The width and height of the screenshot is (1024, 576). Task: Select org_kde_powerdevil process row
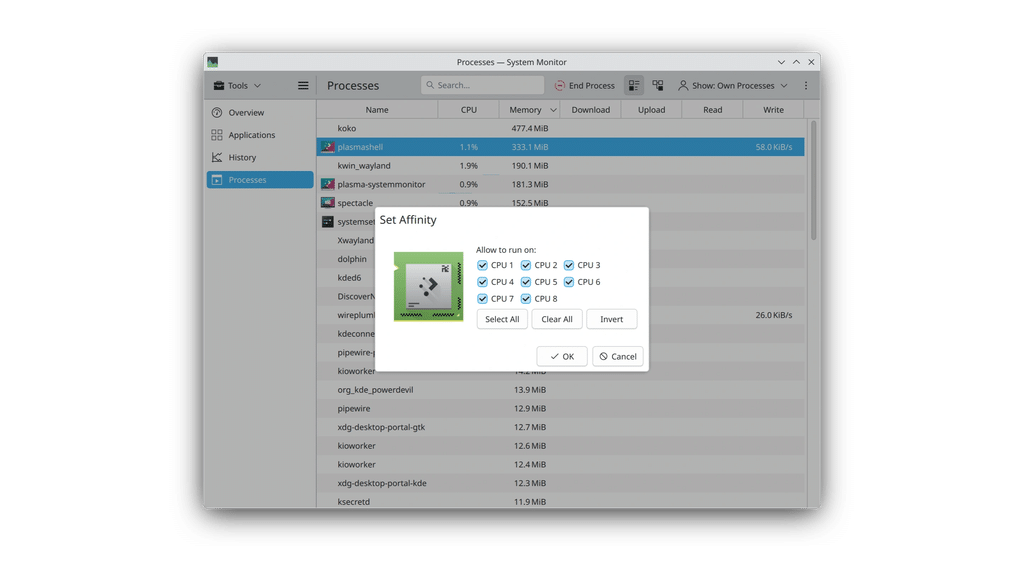[560, 390]
